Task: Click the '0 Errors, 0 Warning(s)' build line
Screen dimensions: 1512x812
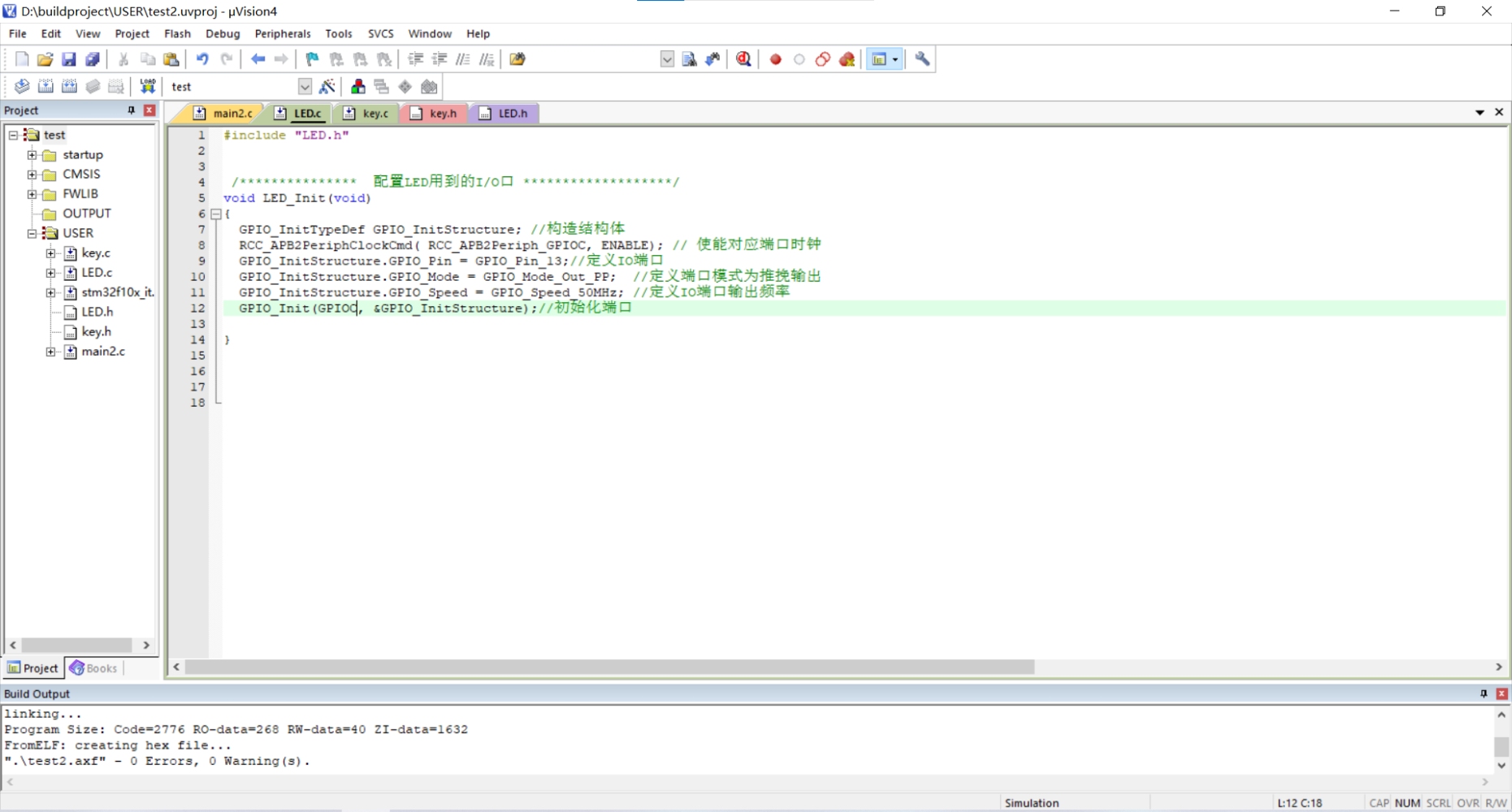Action: click(x=158, y=761)
